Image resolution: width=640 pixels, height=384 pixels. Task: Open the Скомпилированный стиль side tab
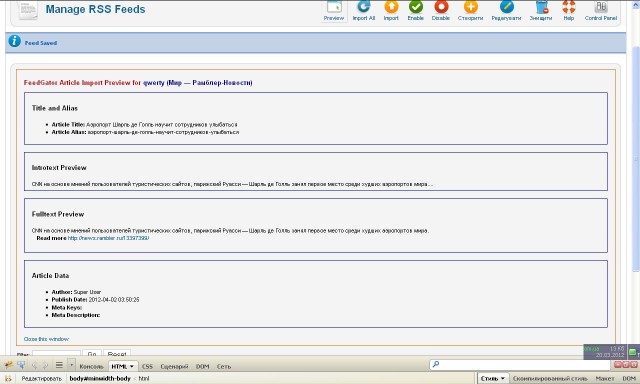pos(550,379)
